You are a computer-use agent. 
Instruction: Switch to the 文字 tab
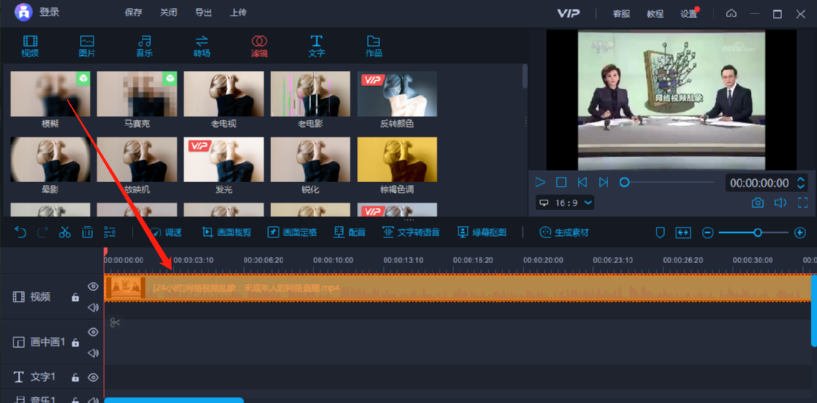click(x=316, y=46)
